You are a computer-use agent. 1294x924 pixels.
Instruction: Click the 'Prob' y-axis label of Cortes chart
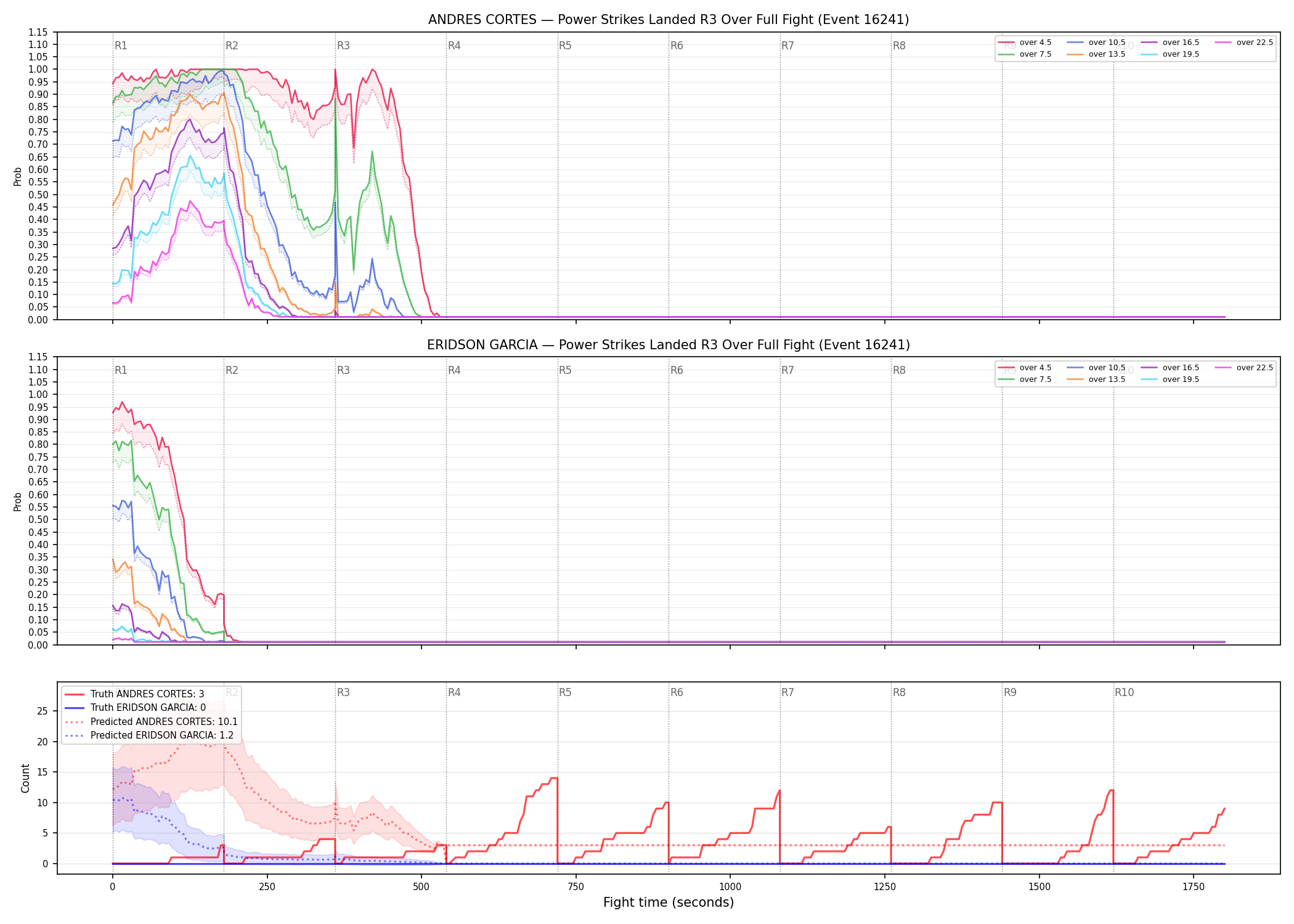(x=18, y=177)
